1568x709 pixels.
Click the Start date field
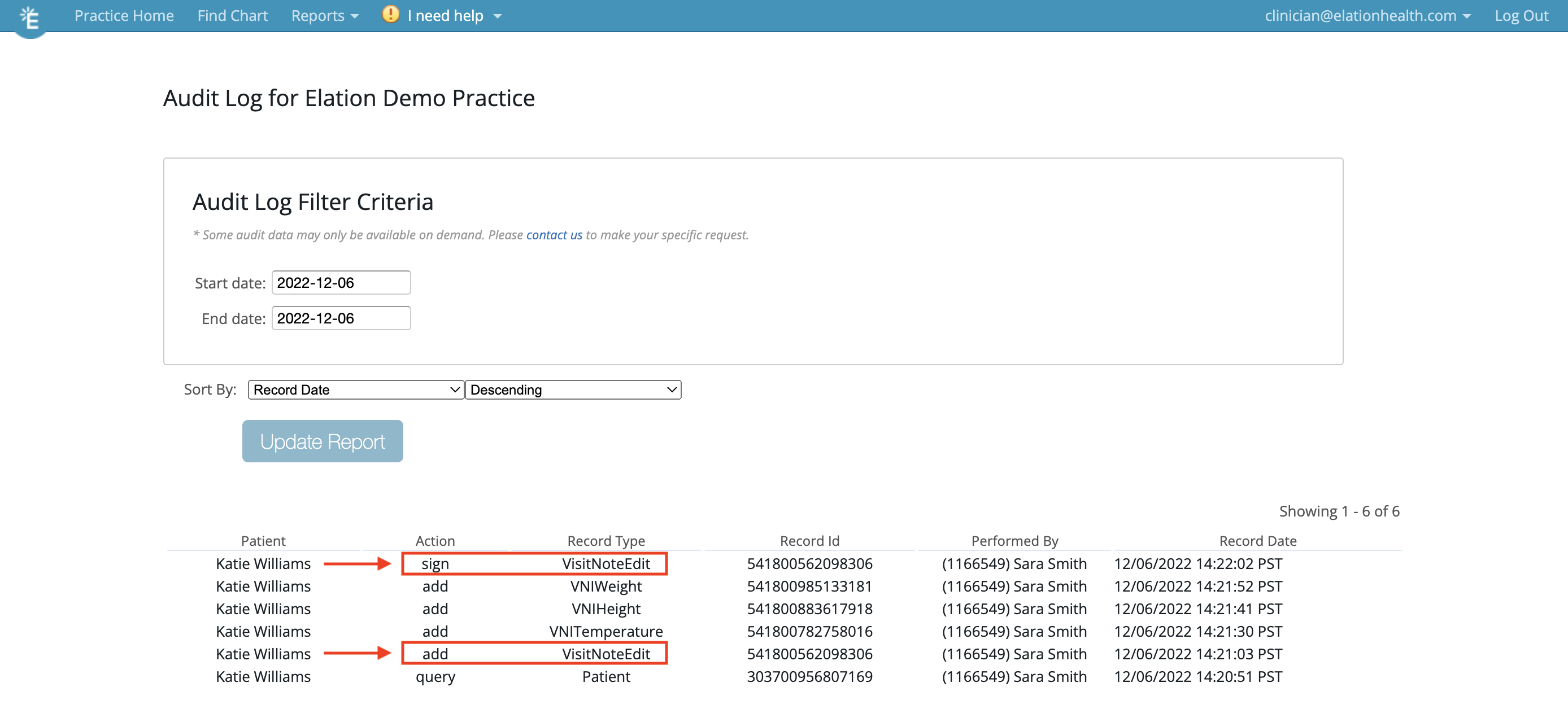(x=340, y=282)
